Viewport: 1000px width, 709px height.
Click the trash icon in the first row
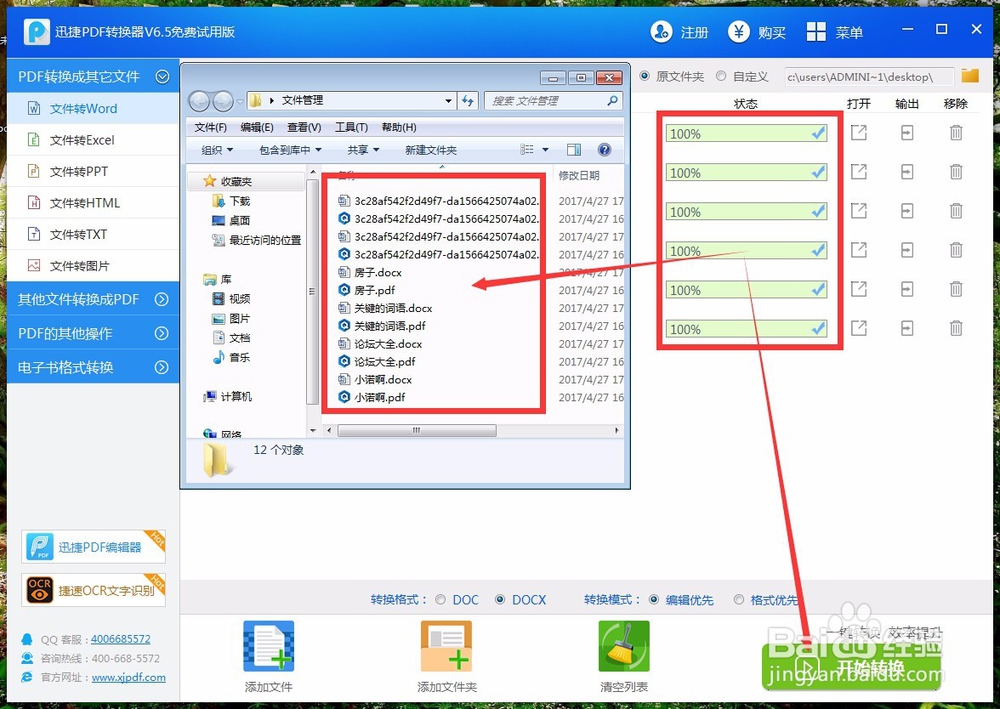pyautogui.click(x=956, y=133)
